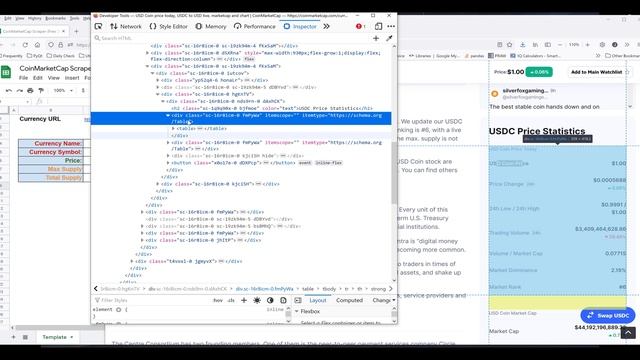This screenshot has width=640, height=360.
Task: Open the Computed sidebar tab
Action: (349, 300)
